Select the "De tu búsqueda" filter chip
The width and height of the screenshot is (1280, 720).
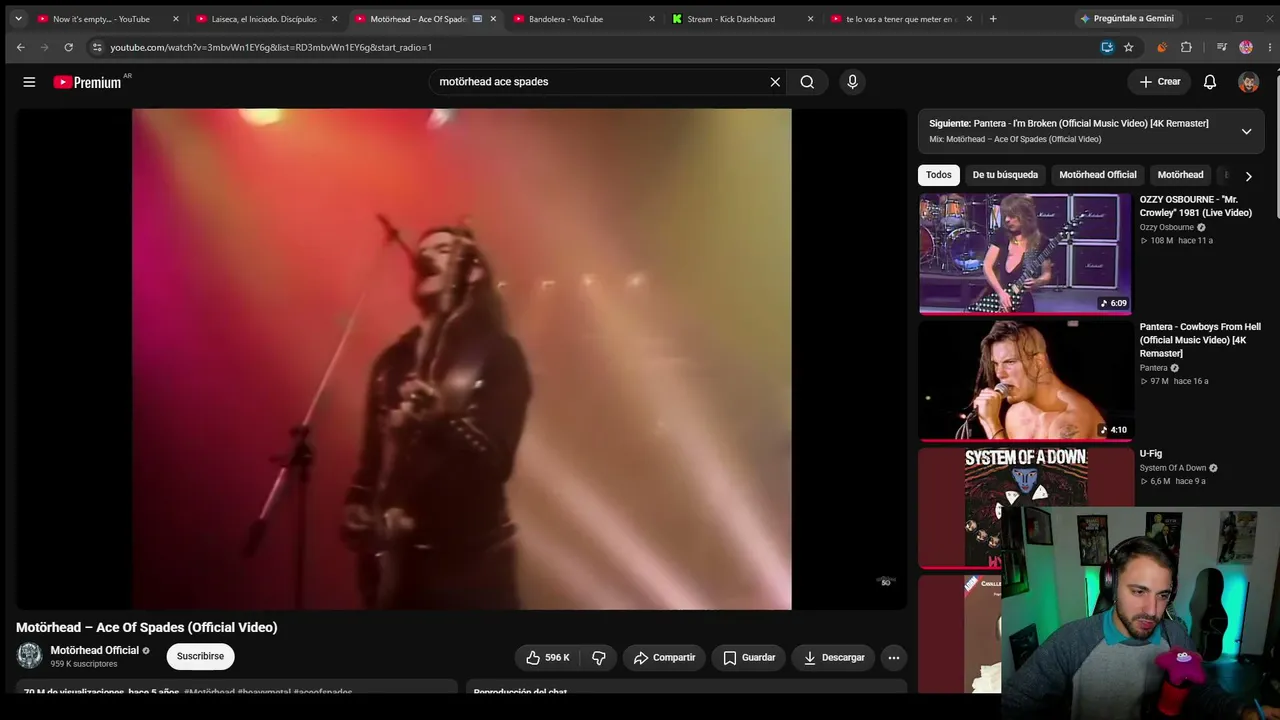(1005, 175)
